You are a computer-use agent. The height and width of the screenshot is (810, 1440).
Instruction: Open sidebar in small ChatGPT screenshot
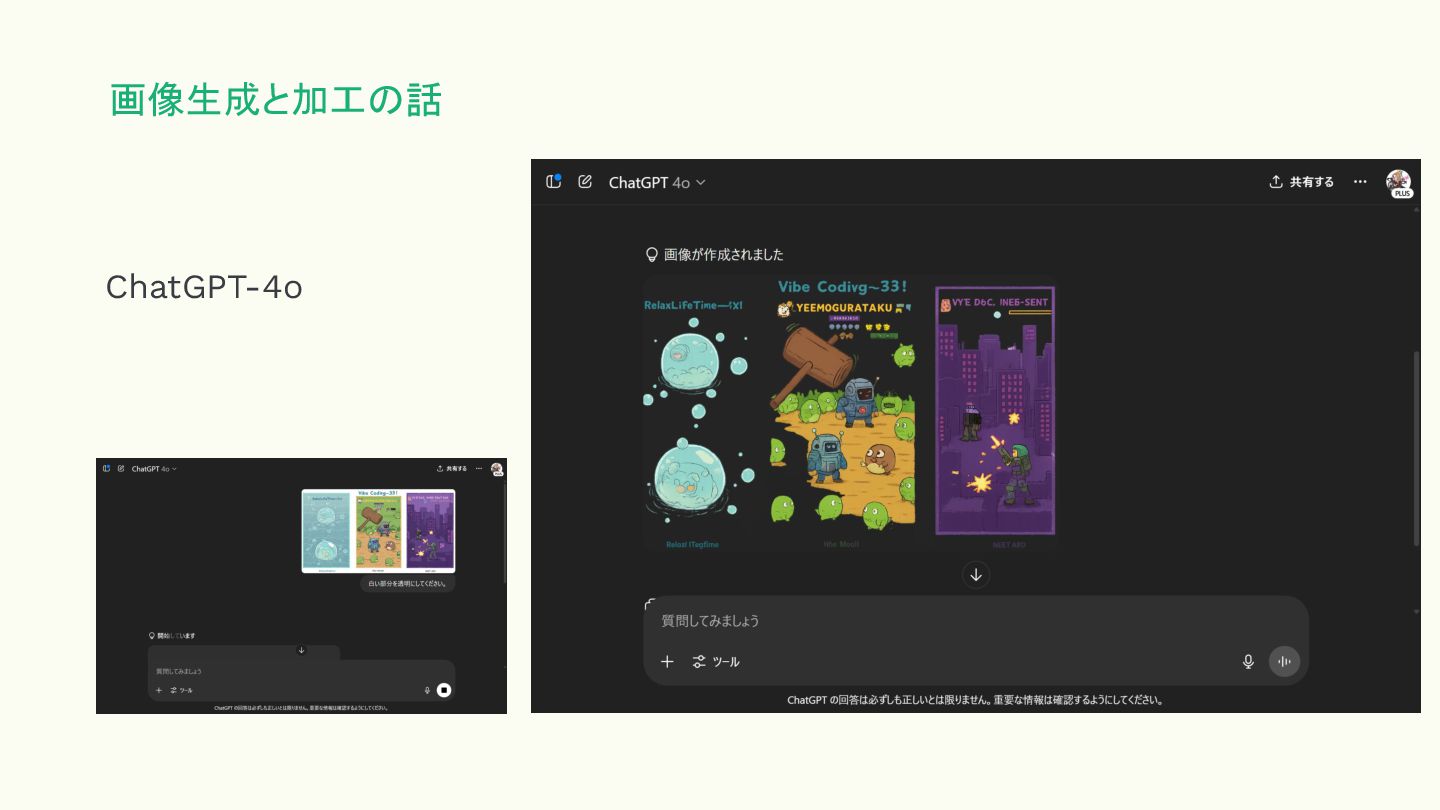coord(106,468)
